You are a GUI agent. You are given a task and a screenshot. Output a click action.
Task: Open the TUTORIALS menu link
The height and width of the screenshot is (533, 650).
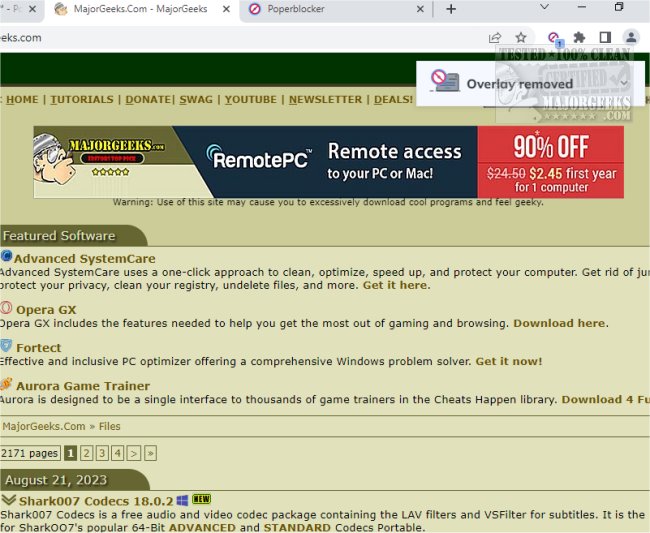(x=82, y=99)
